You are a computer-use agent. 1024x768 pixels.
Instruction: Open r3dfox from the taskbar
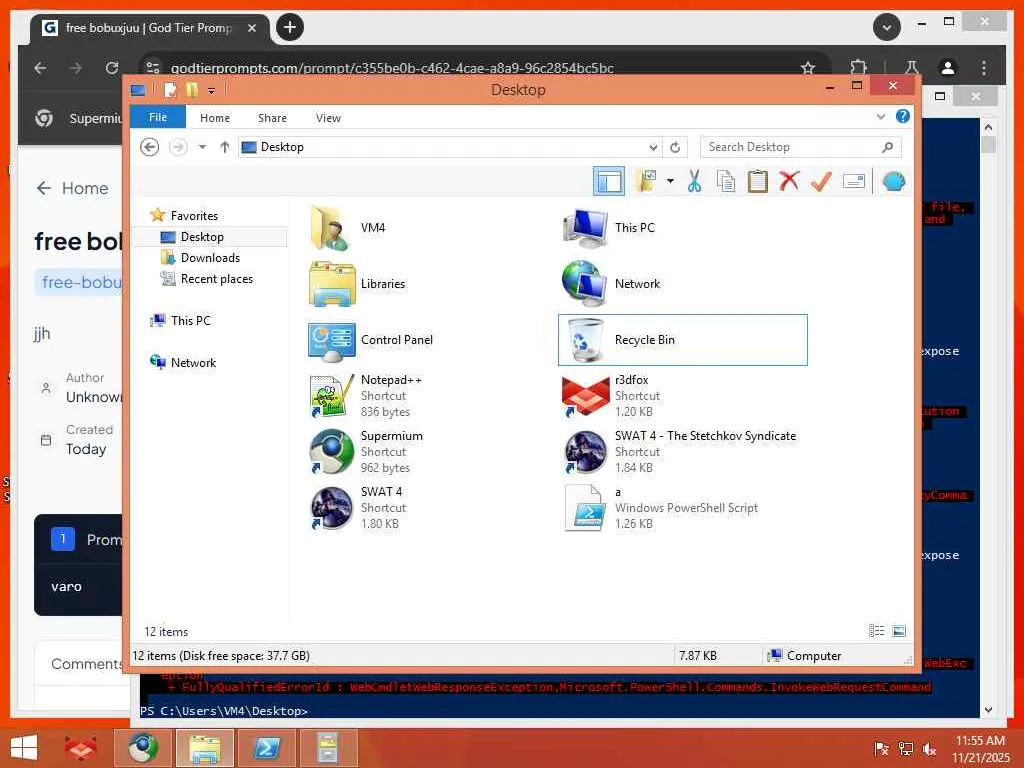pos(81,748)
